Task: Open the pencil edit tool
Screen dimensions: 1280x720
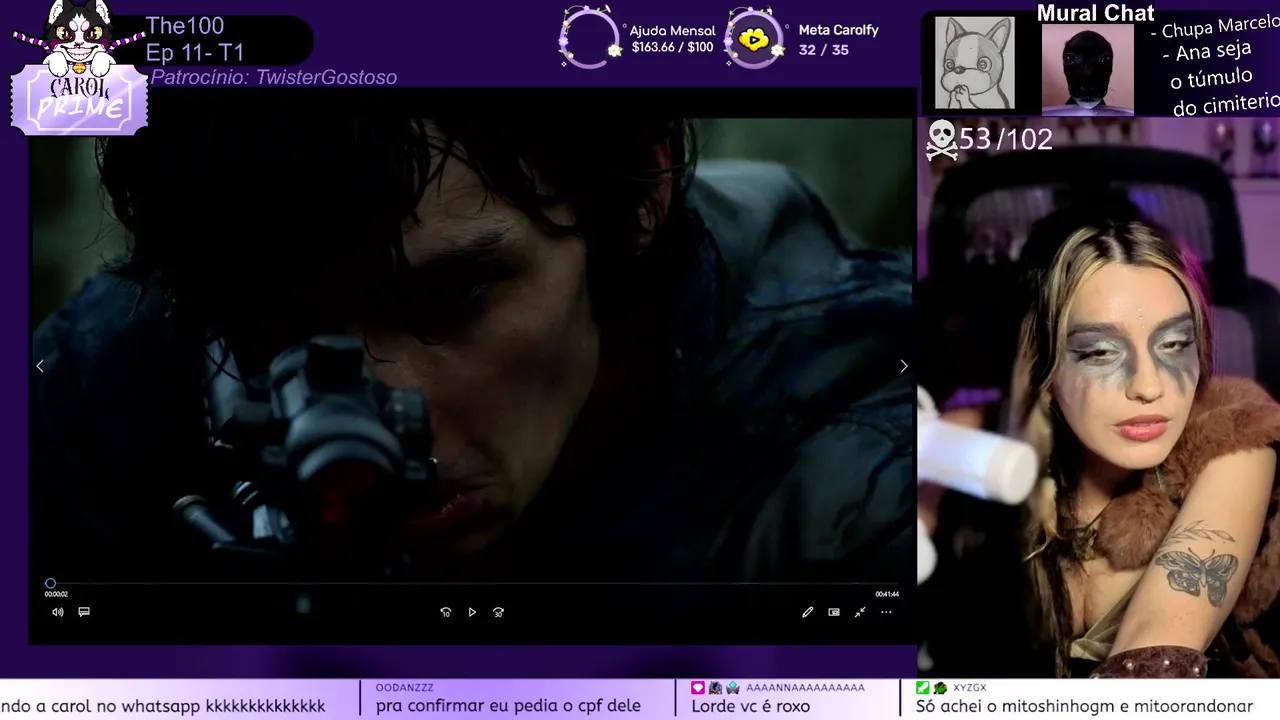Action: click(x=807, y=612)
